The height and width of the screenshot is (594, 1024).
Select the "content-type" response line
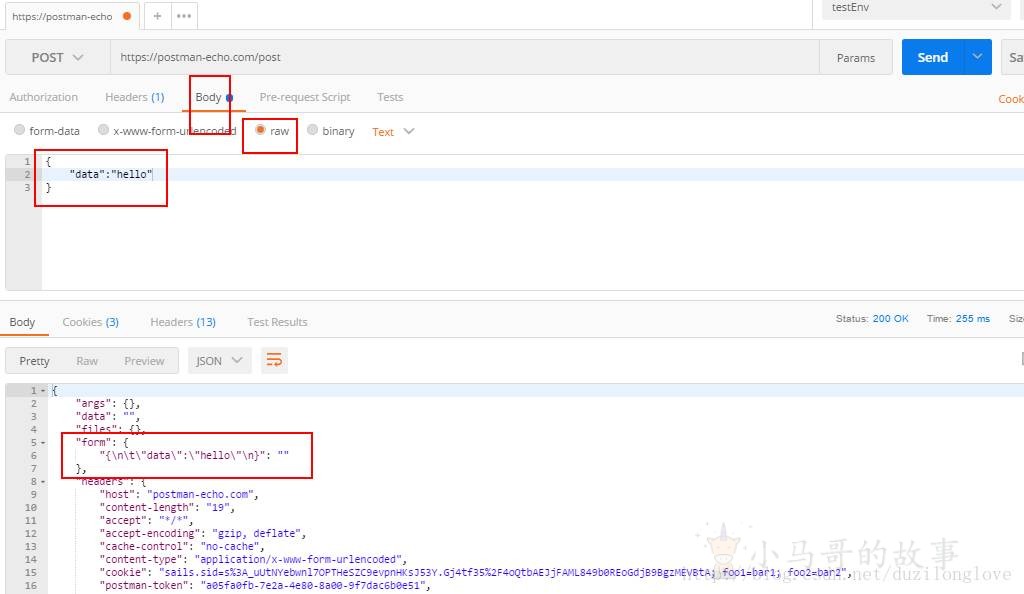click(253, 559)
